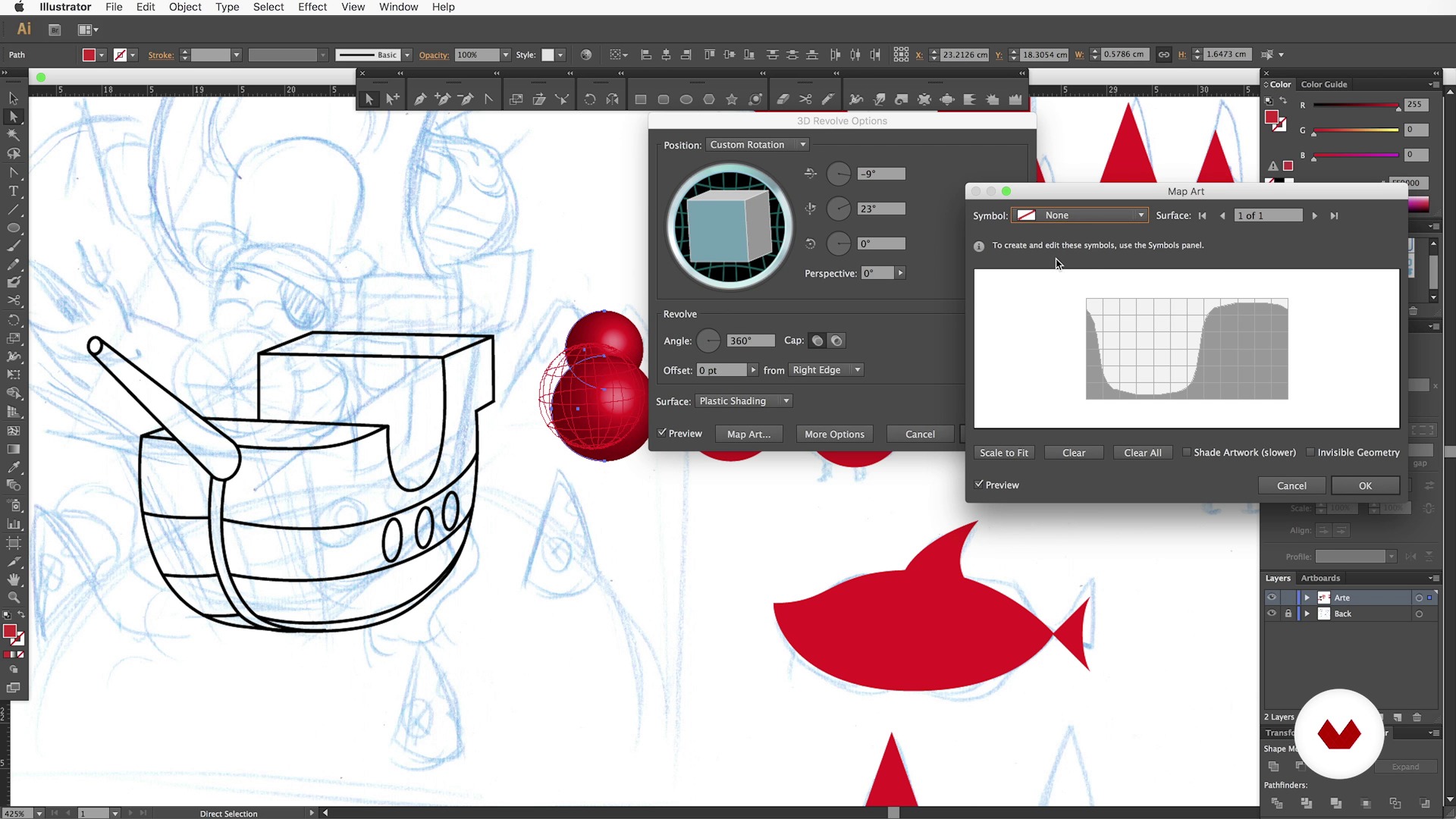Click the Constrain Width and Height link icon

point(1163,55)
